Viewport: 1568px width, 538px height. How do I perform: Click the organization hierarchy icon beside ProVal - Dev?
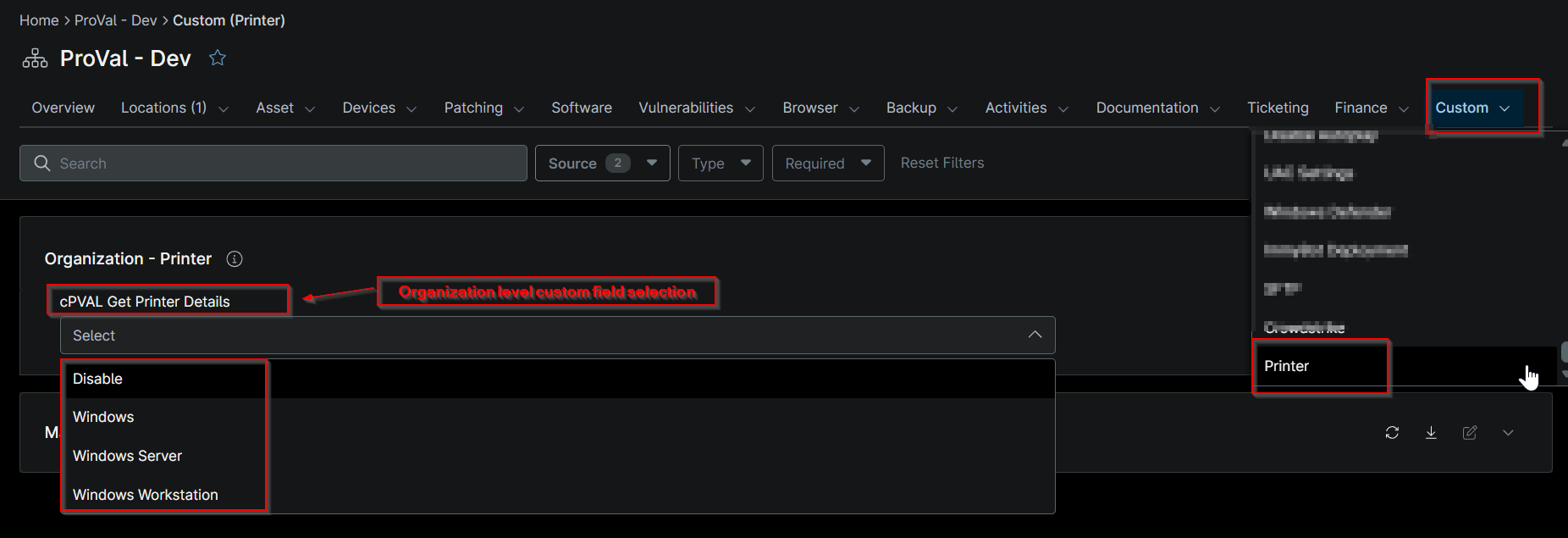point(35,58)
